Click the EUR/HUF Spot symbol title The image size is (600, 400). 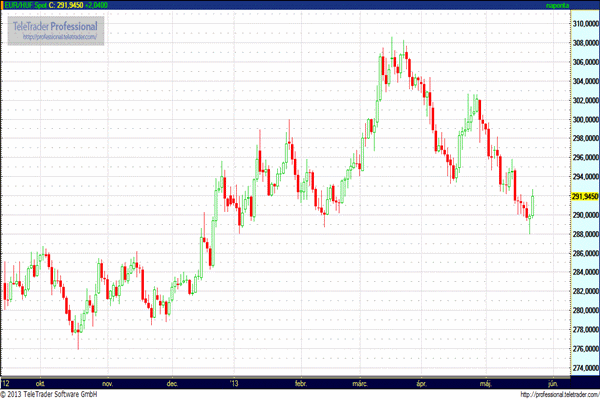pyautogui.click(x=24, y=5)
